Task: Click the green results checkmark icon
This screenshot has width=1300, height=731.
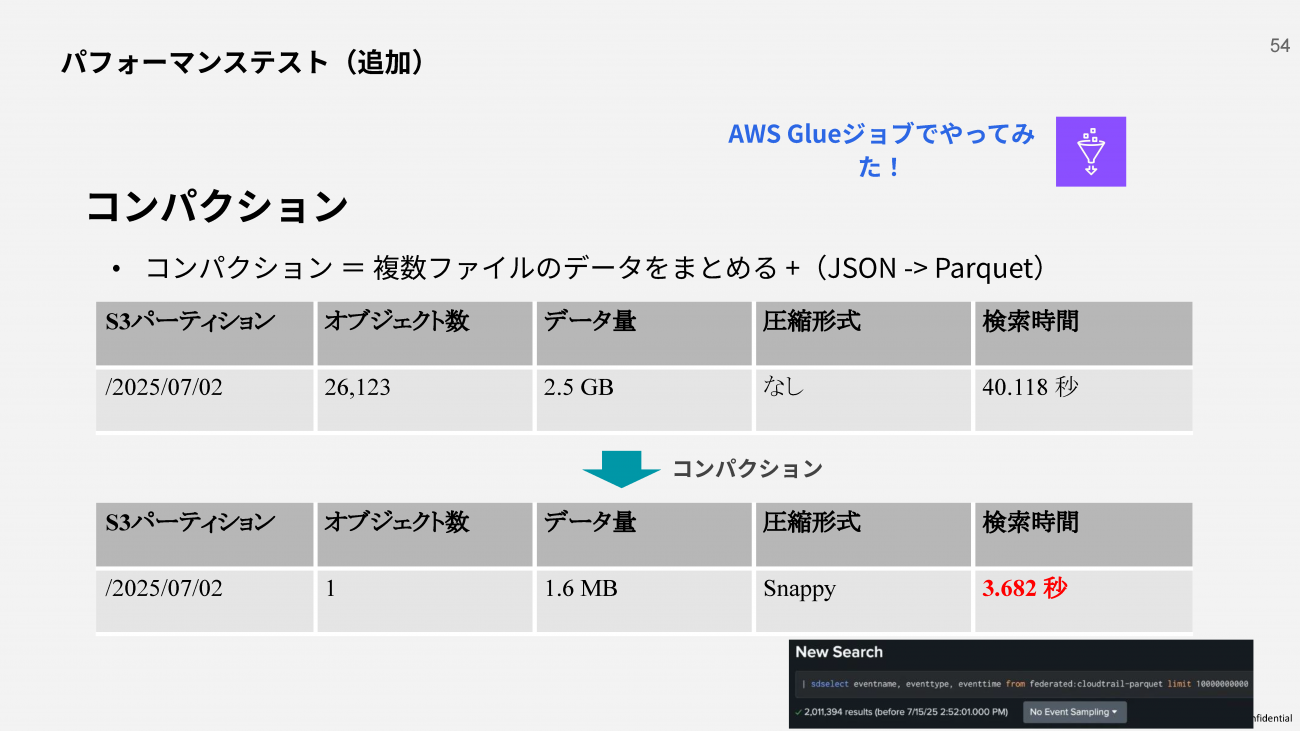Action: pyautogui.click(x=798, y=712)
